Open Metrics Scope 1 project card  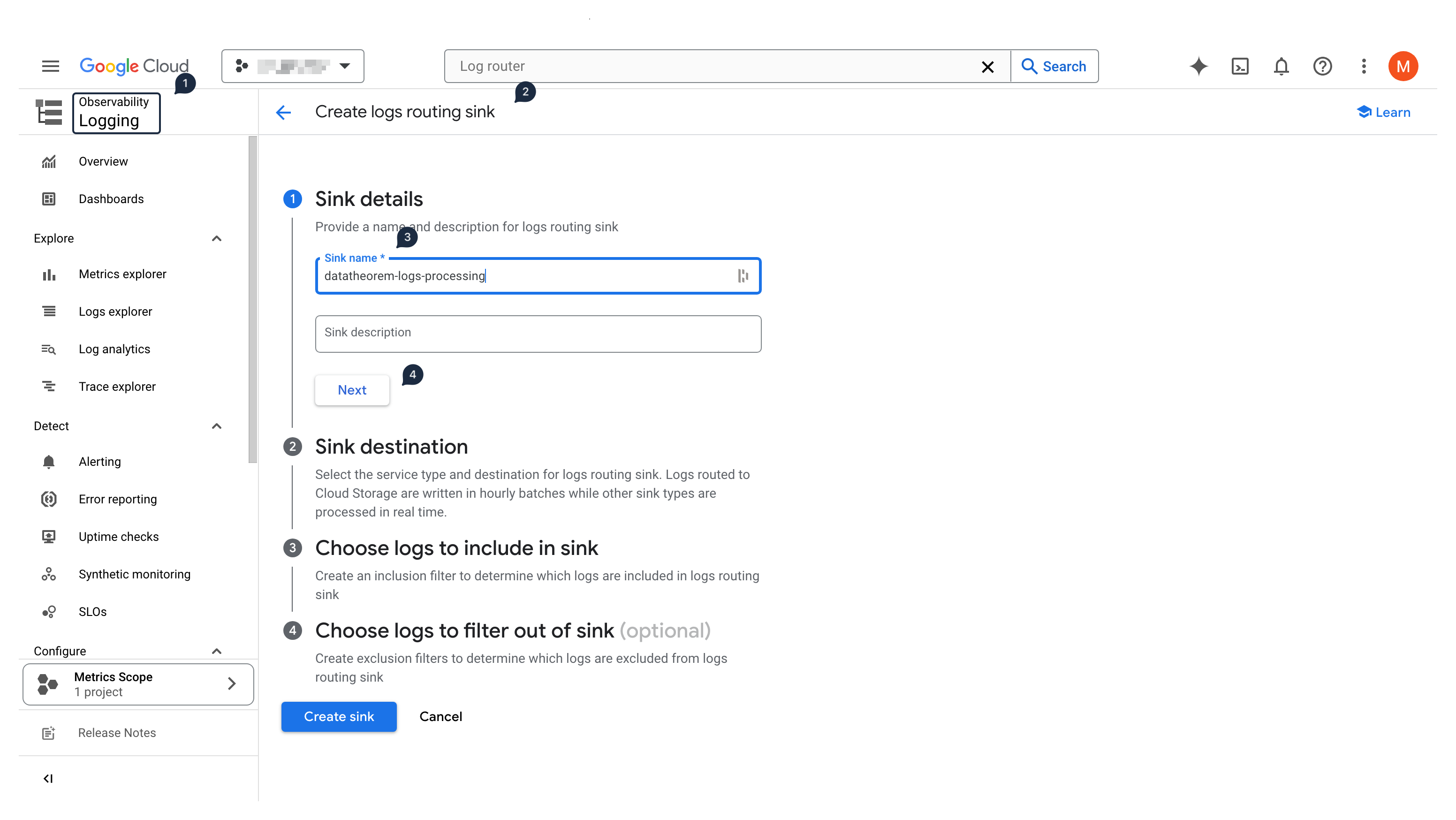point(138,684)
